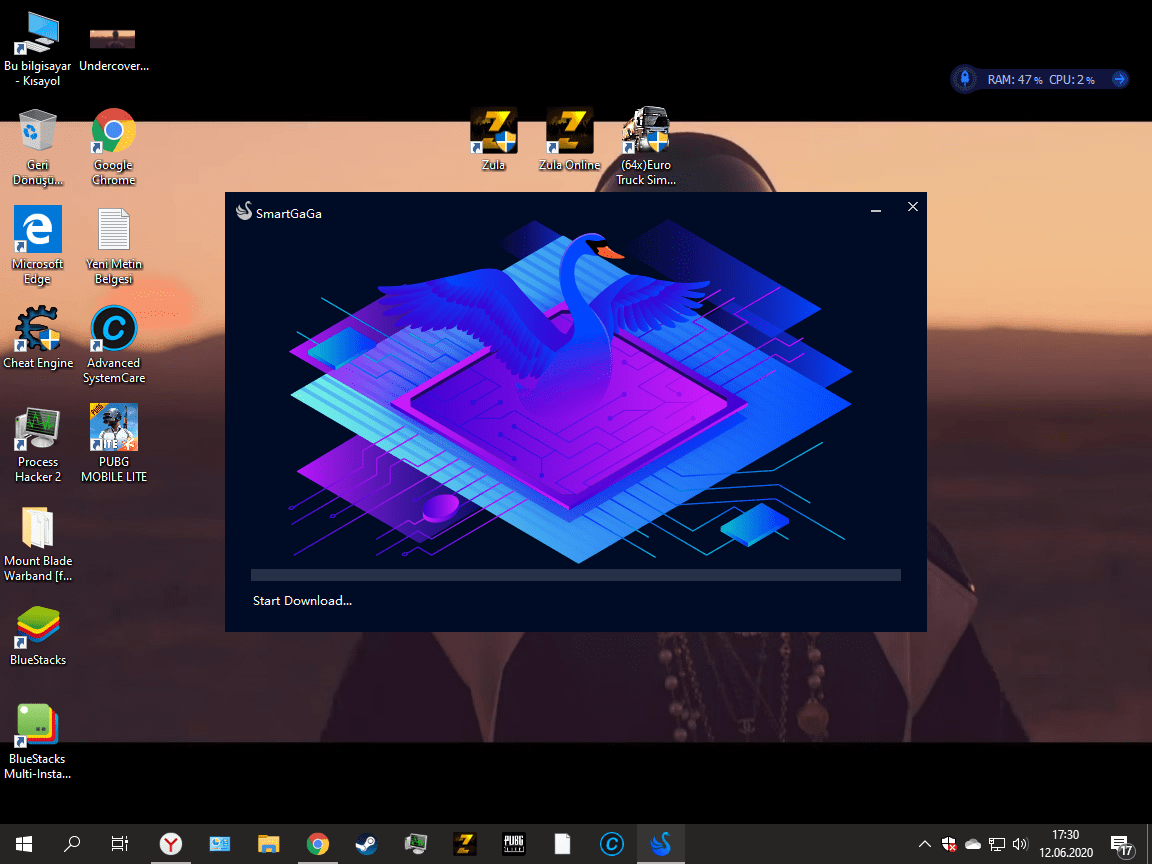Open volume control tray icon
1152x864 pixels.
point(1020,844)
